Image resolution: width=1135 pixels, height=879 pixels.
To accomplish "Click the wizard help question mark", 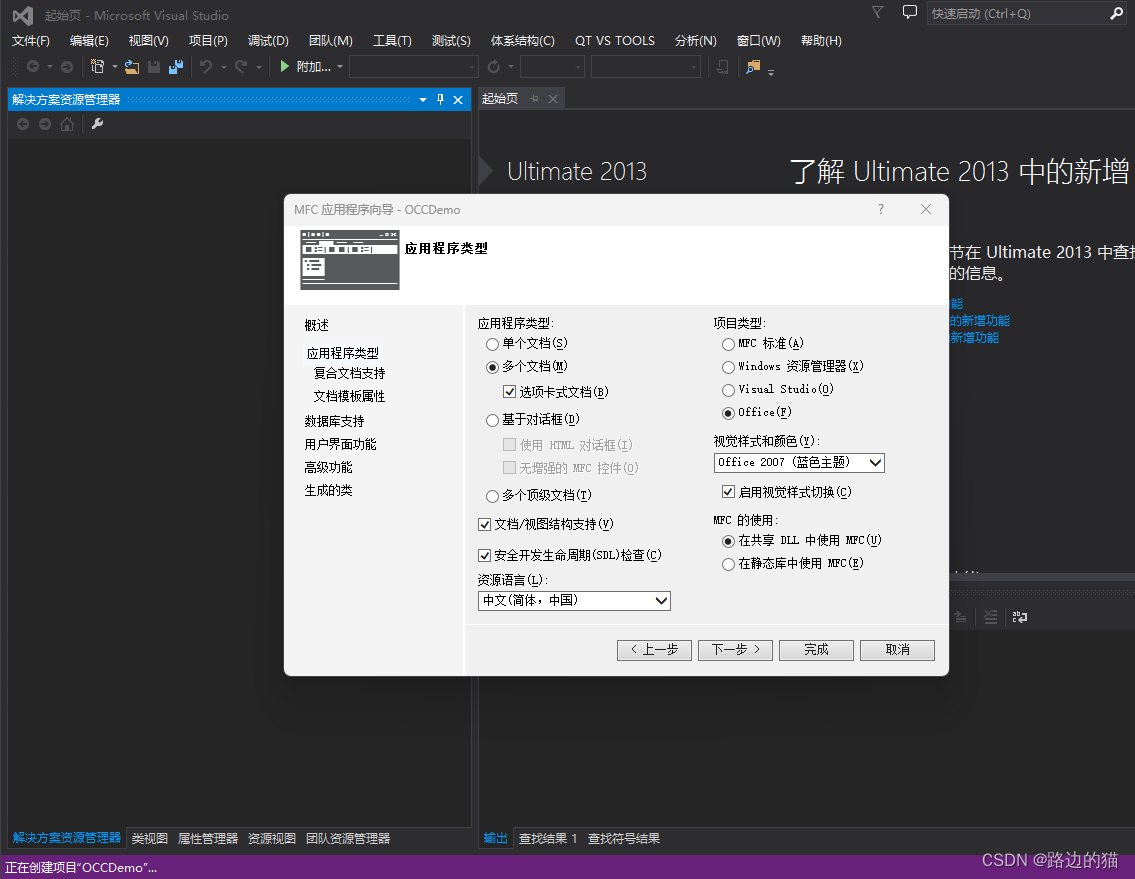I will pyautogui.click(x=881, y=209).
